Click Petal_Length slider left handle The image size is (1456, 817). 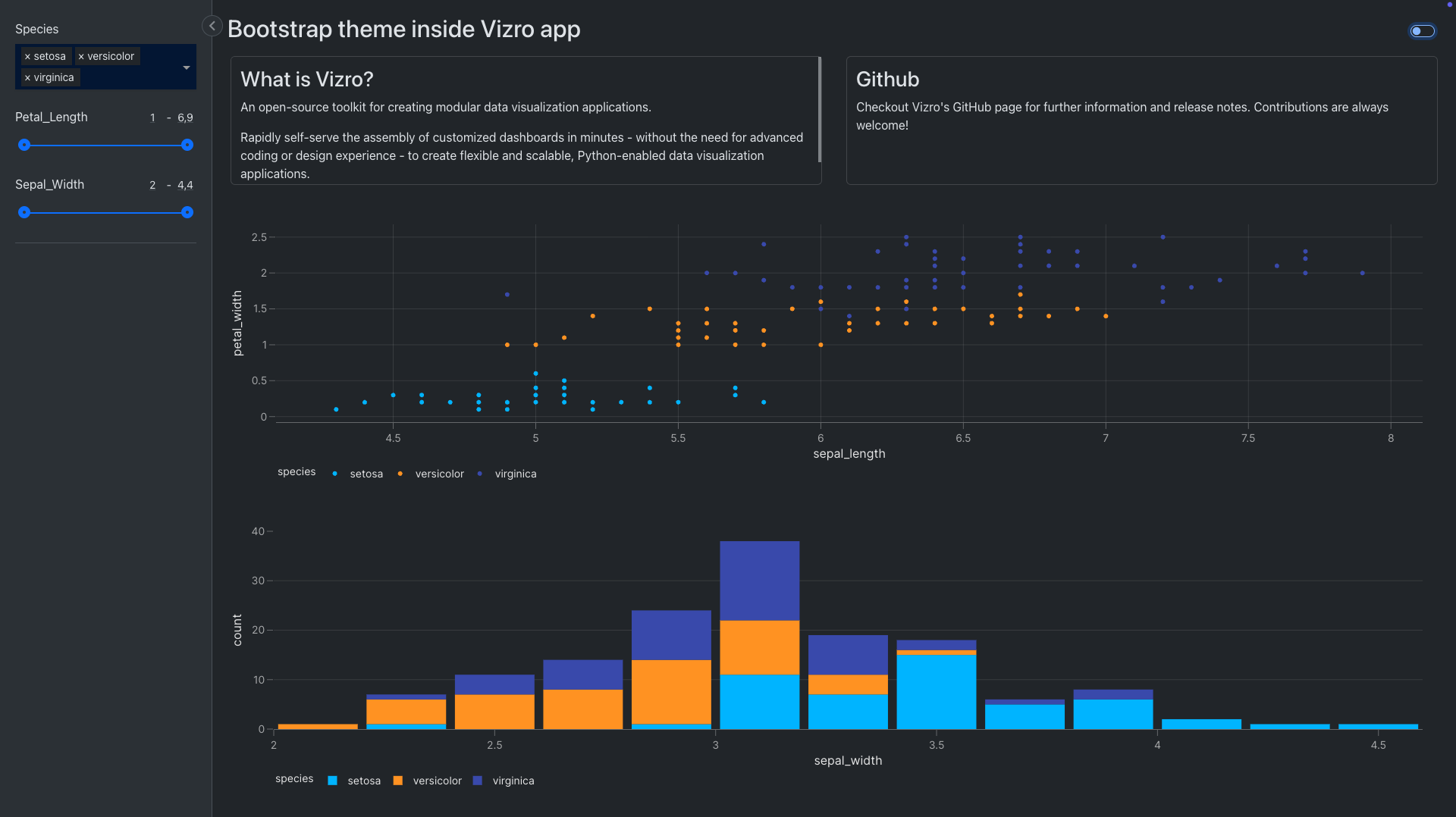click(24, 145)
